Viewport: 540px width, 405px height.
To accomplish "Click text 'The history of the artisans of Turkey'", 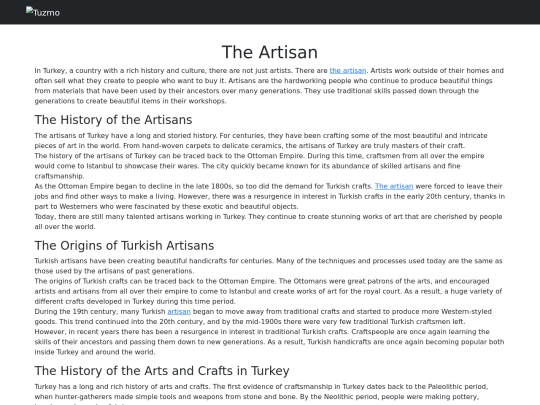I will pos(95,156).
